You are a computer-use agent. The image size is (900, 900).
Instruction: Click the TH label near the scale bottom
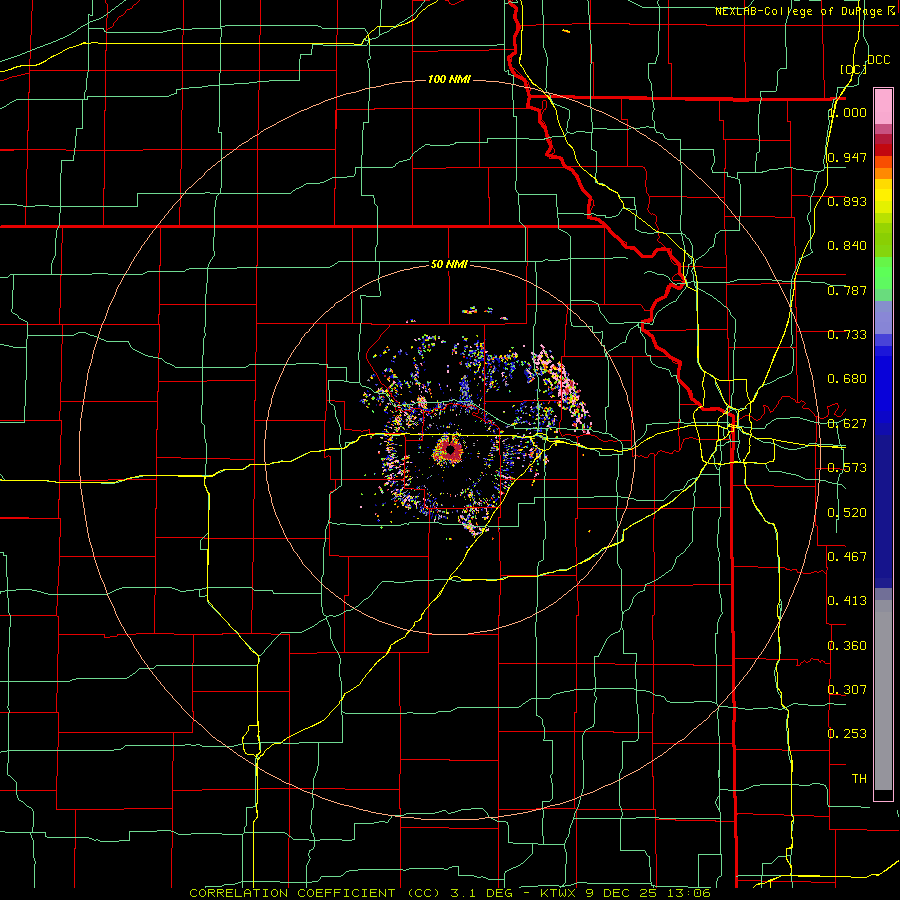[x=859, y=779]
